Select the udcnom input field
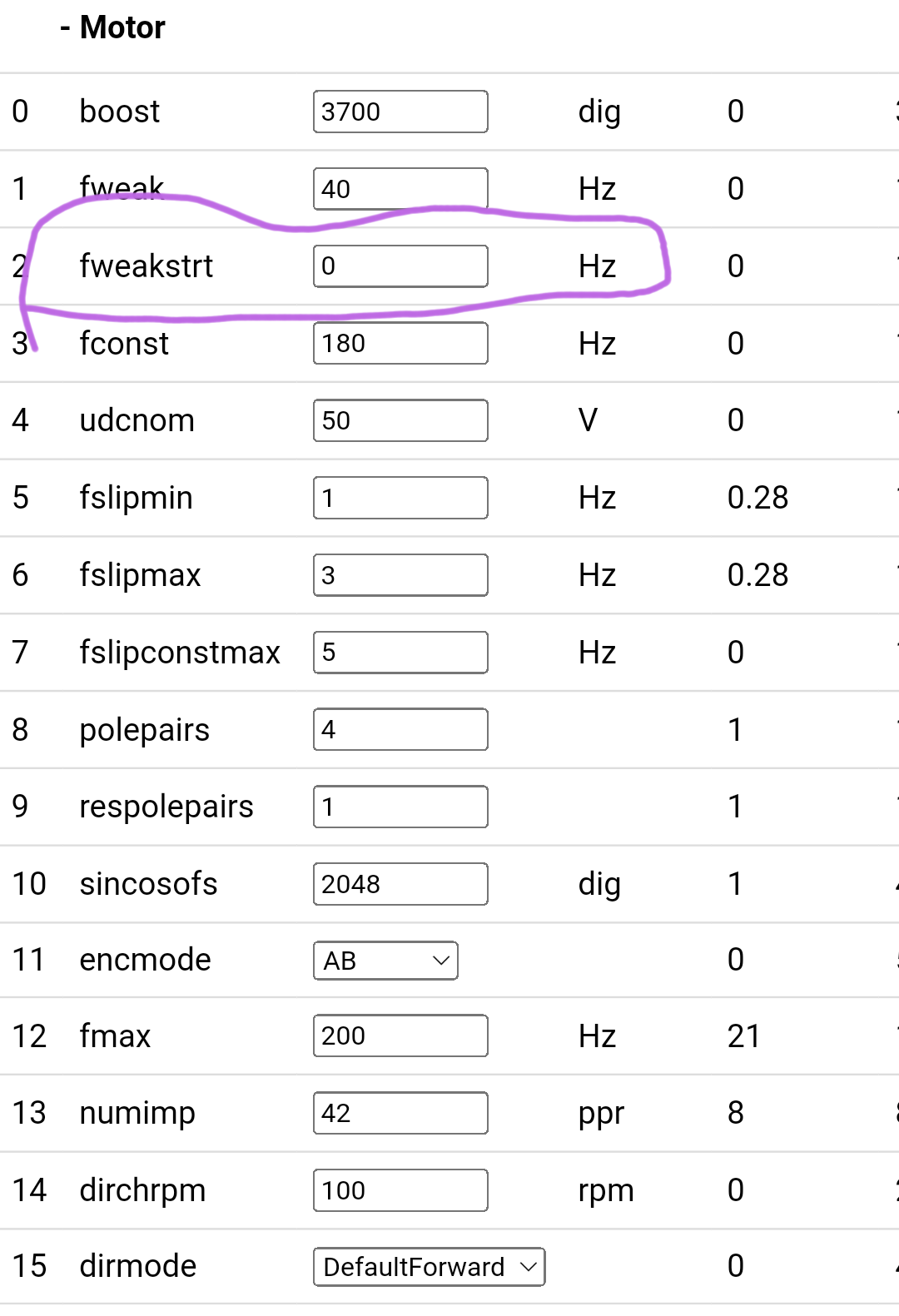Screen dimensions: 899x1316 [x=400, y=420]
